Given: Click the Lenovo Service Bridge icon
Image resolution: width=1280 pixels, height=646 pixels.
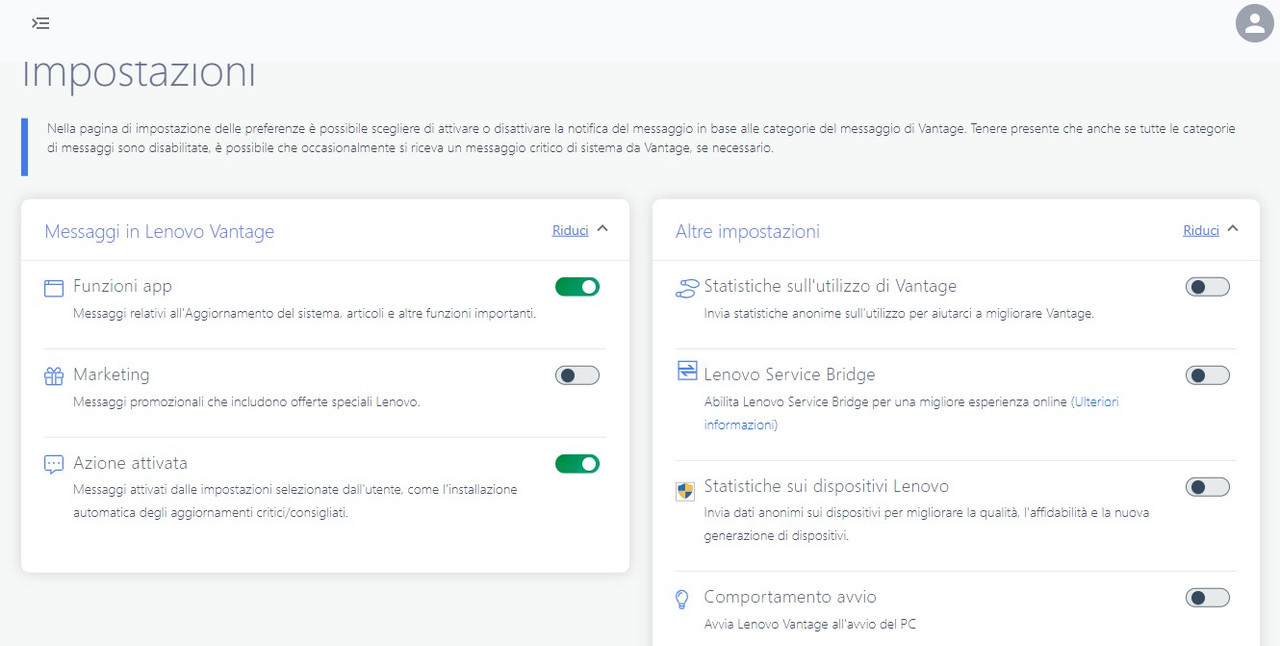Looking at the screenshot, I should [686, 371].
